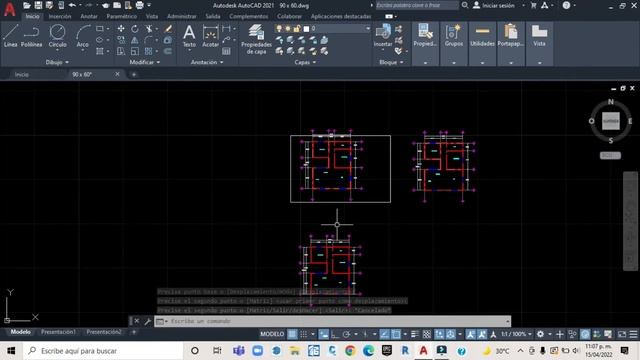640x360 pixels.
Task: Switch to the Administrar ribbon tab
Action: click(x=182, y=16)
